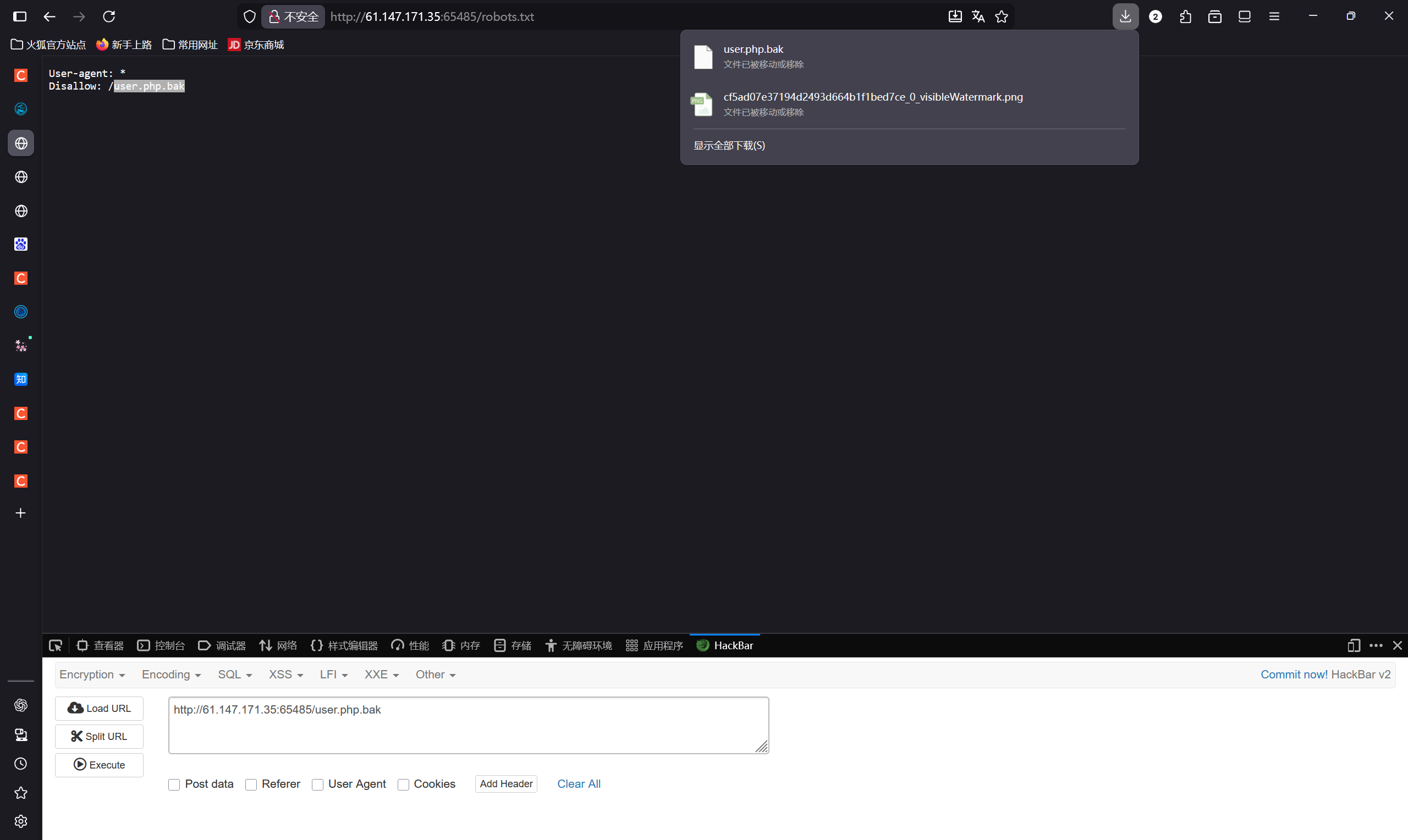The width and height of the screenshot is (1408, 840).
Task: Open the sidebar settings gear icon
Action: tap(21, 821)
